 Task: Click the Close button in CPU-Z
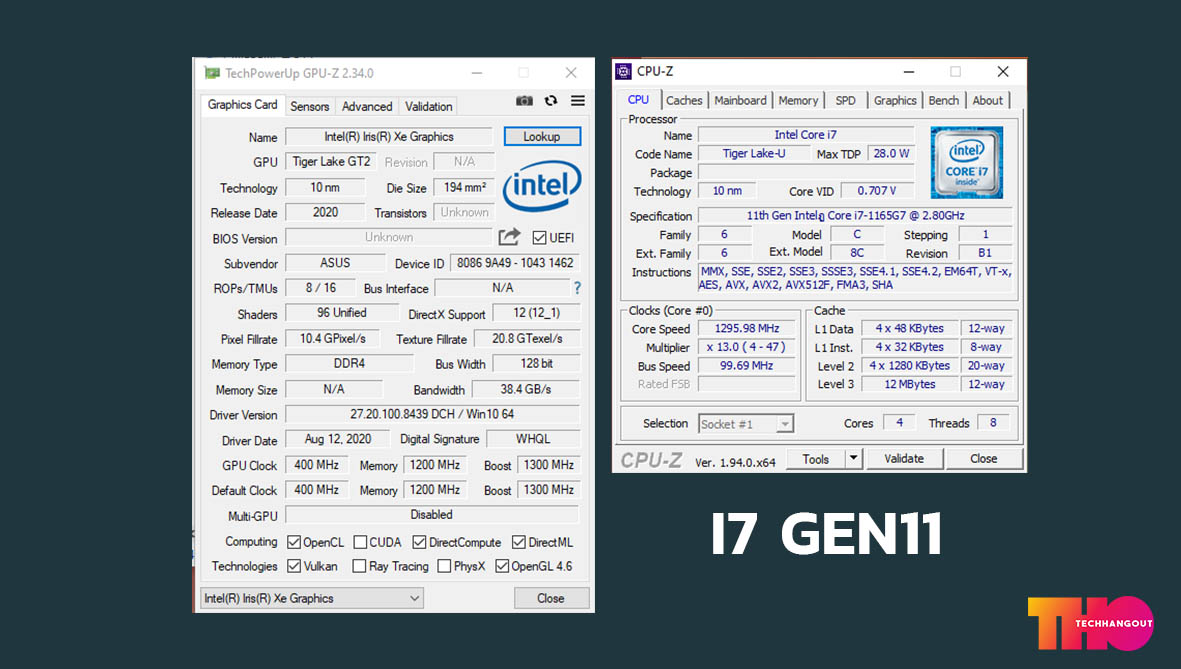coord(984,458)
